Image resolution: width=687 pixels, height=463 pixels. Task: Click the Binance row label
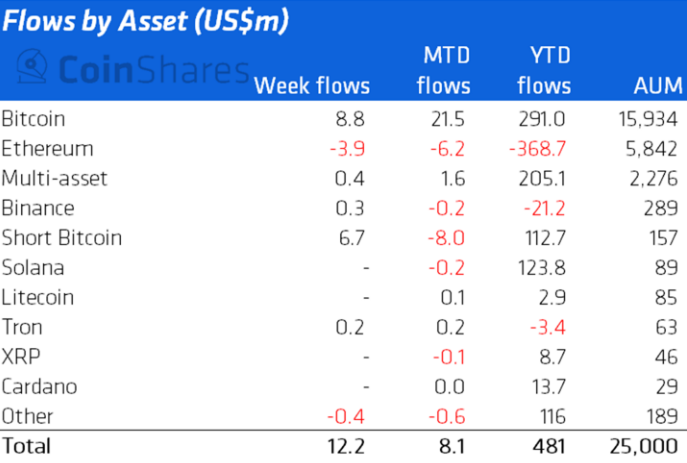click(37, 208)
